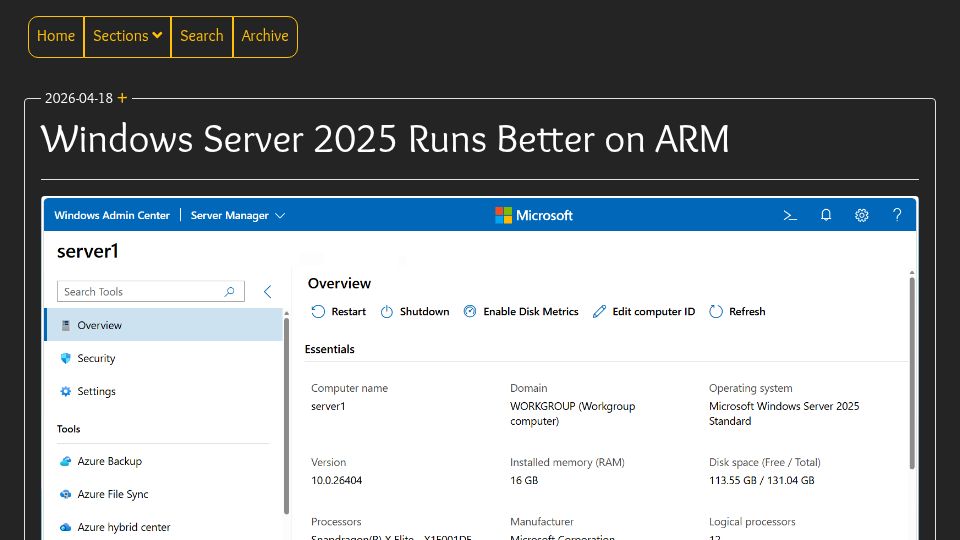Click the Refresh button label
This screenshot has width=960, height=540.
coord(747,312)
